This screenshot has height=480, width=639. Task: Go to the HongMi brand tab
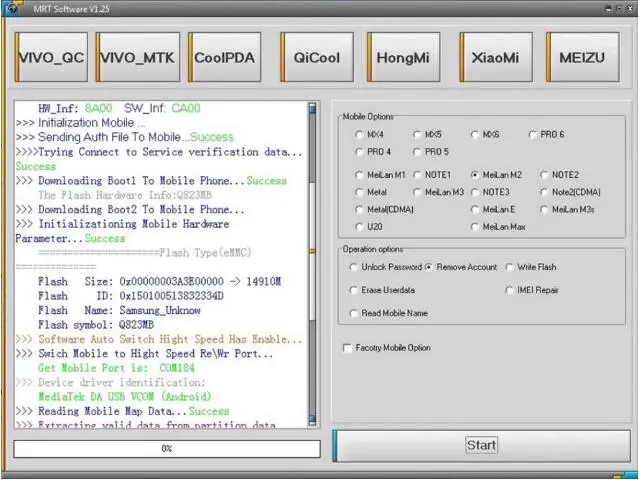tap(403, 57)
